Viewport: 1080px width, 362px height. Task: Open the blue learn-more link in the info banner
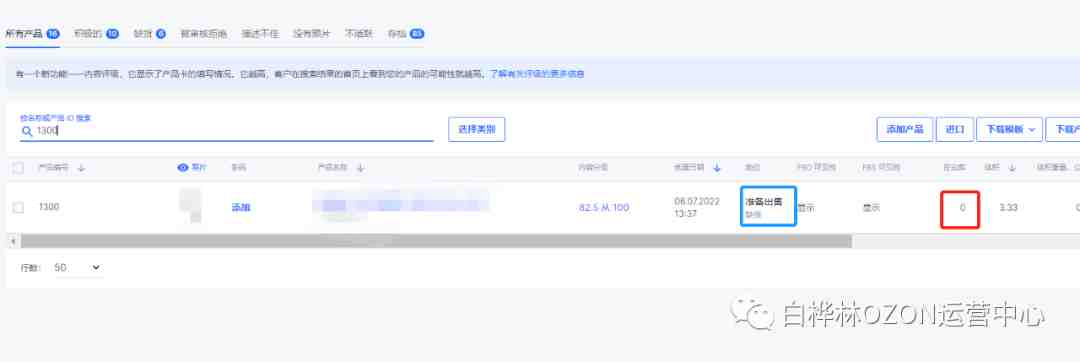pos(537,74)
